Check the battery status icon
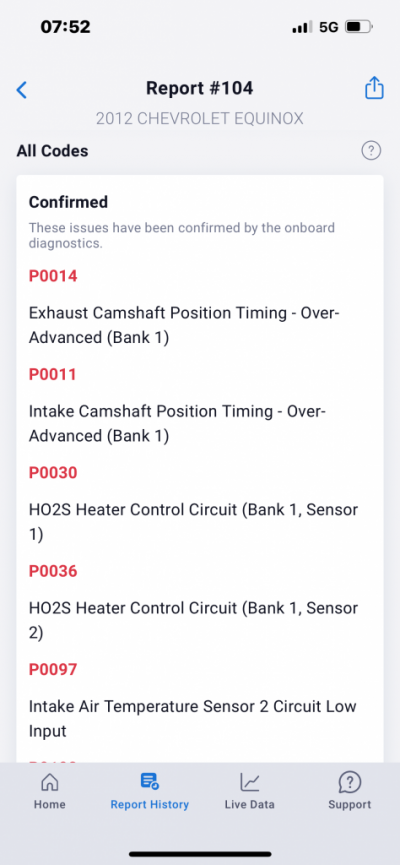Viewport: 400px width, 865px height. (359, 26)
